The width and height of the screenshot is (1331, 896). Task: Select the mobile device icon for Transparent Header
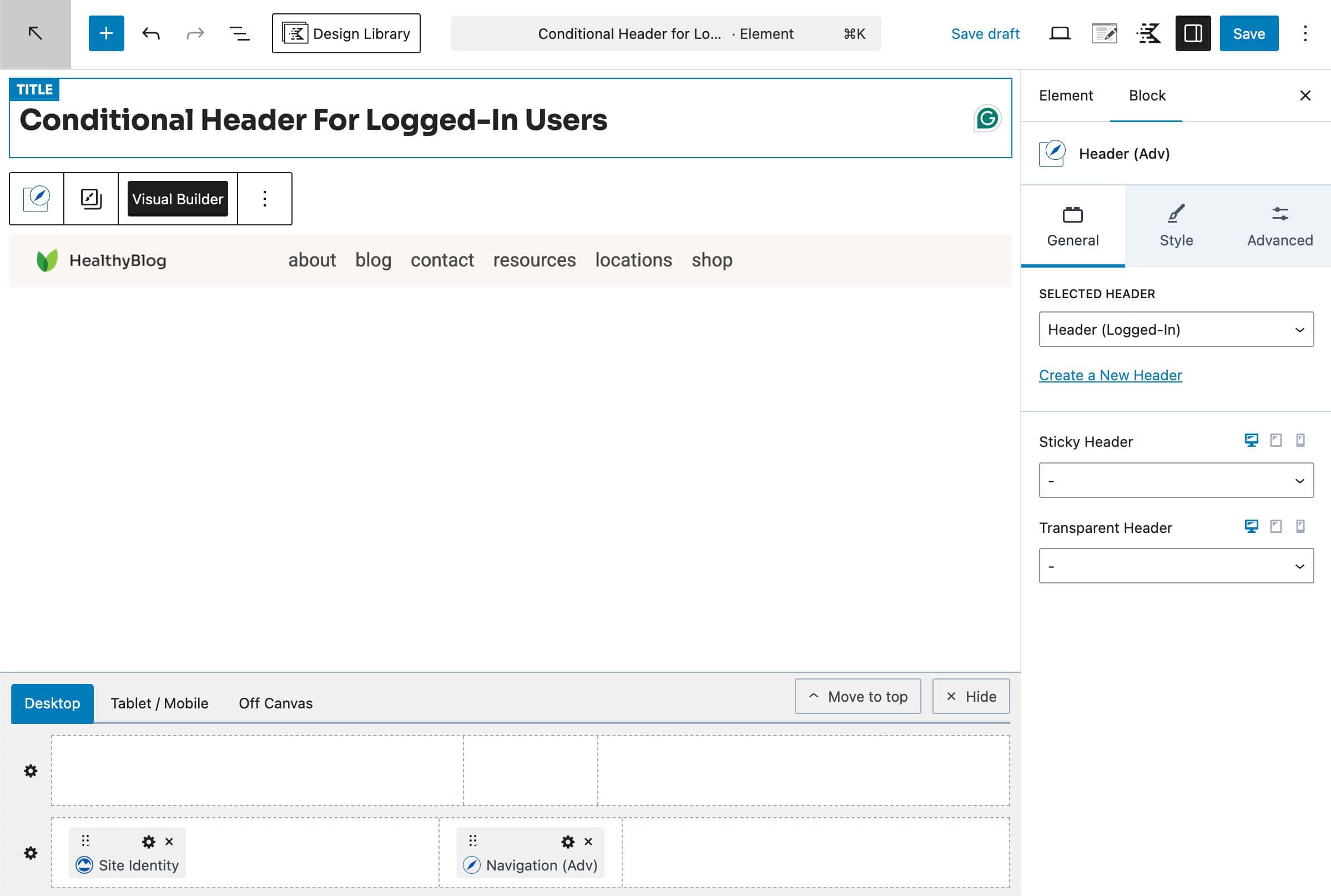click(x=1300, y=526)
